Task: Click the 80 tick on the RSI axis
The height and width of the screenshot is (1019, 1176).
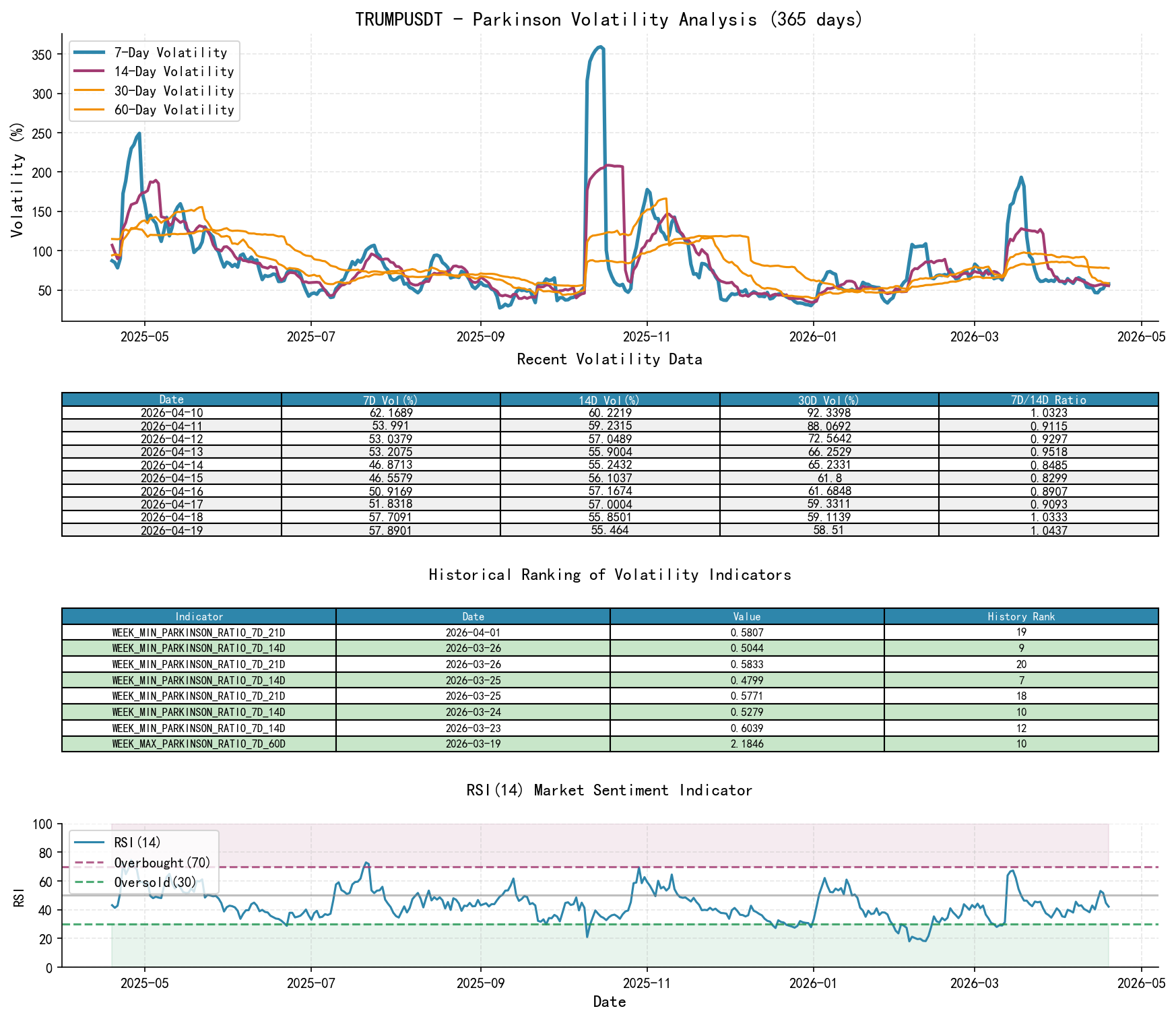Action: [45, 853]
